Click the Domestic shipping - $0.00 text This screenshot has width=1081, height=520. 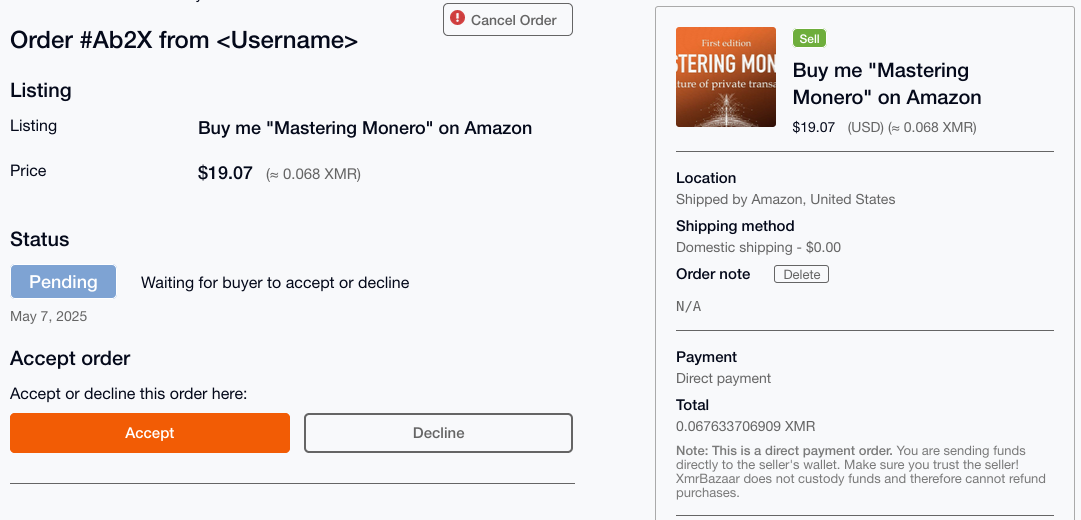758,247
